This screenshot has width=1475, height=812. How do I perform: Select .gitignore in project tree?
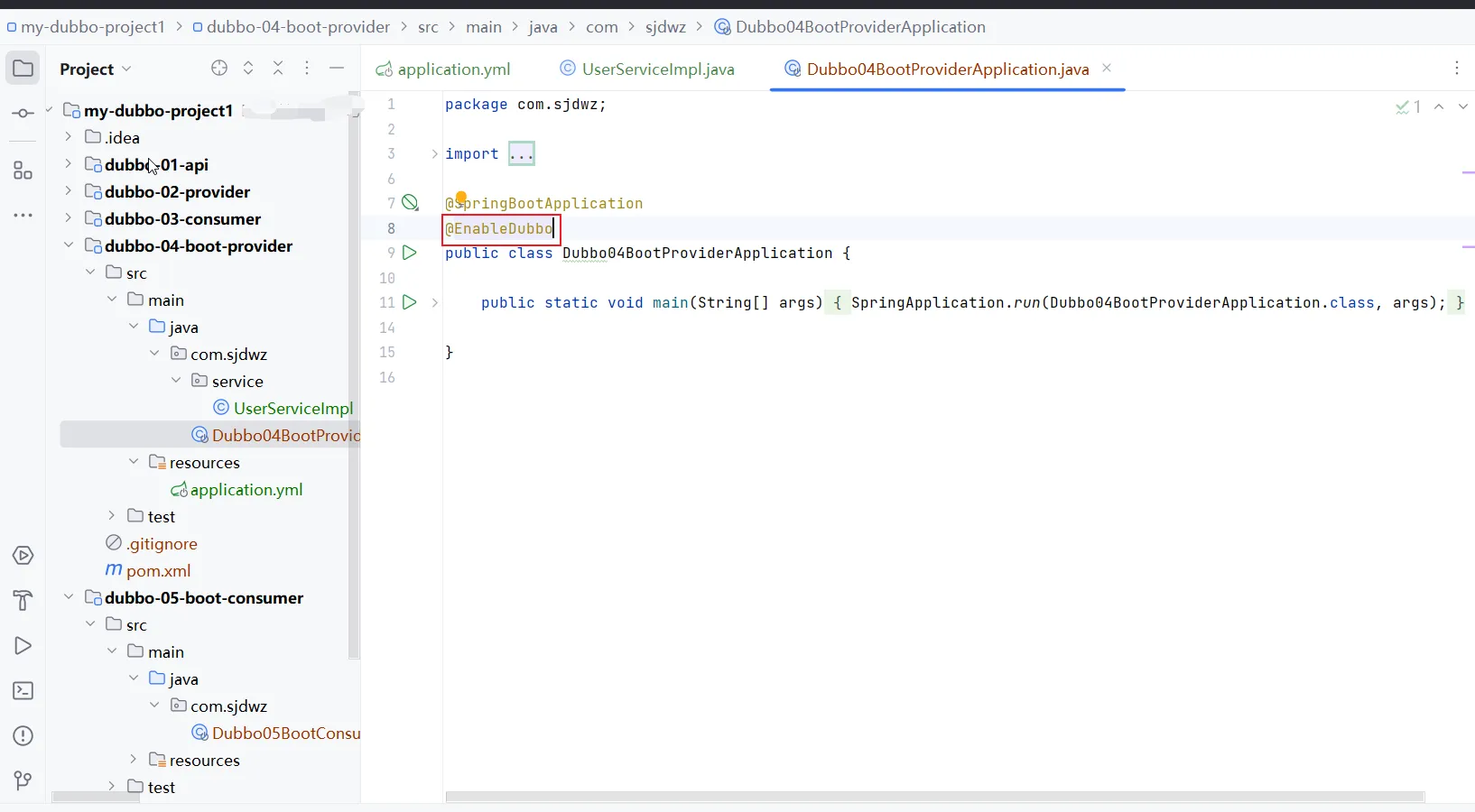click(152, 543)
